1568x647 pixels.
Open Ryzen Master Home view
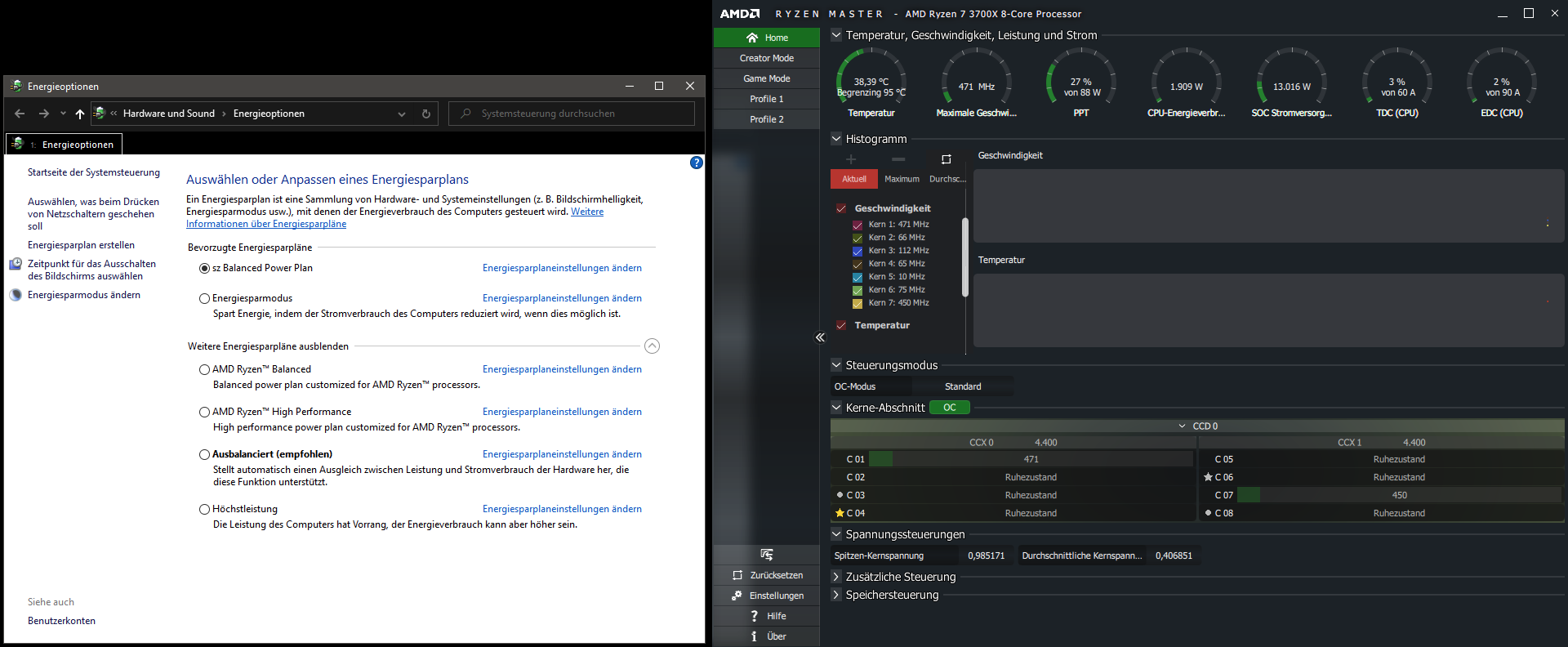pyautogui.click(x=766, y=38)
